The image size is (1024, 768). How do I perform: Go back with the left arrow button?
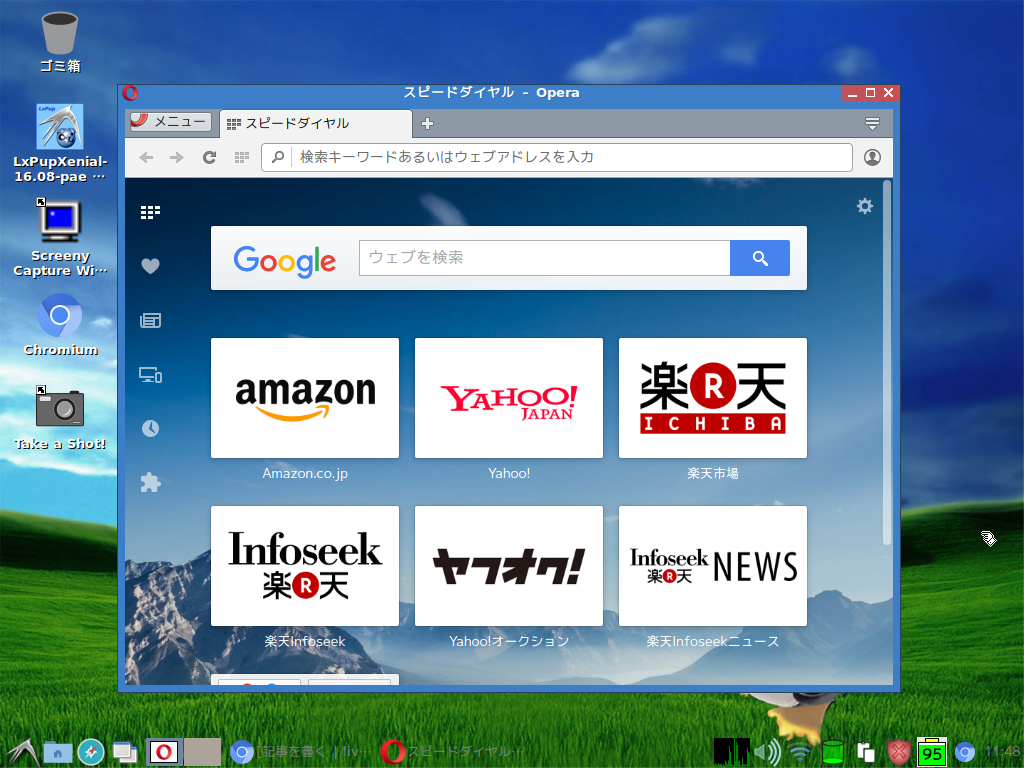(146, 157)
